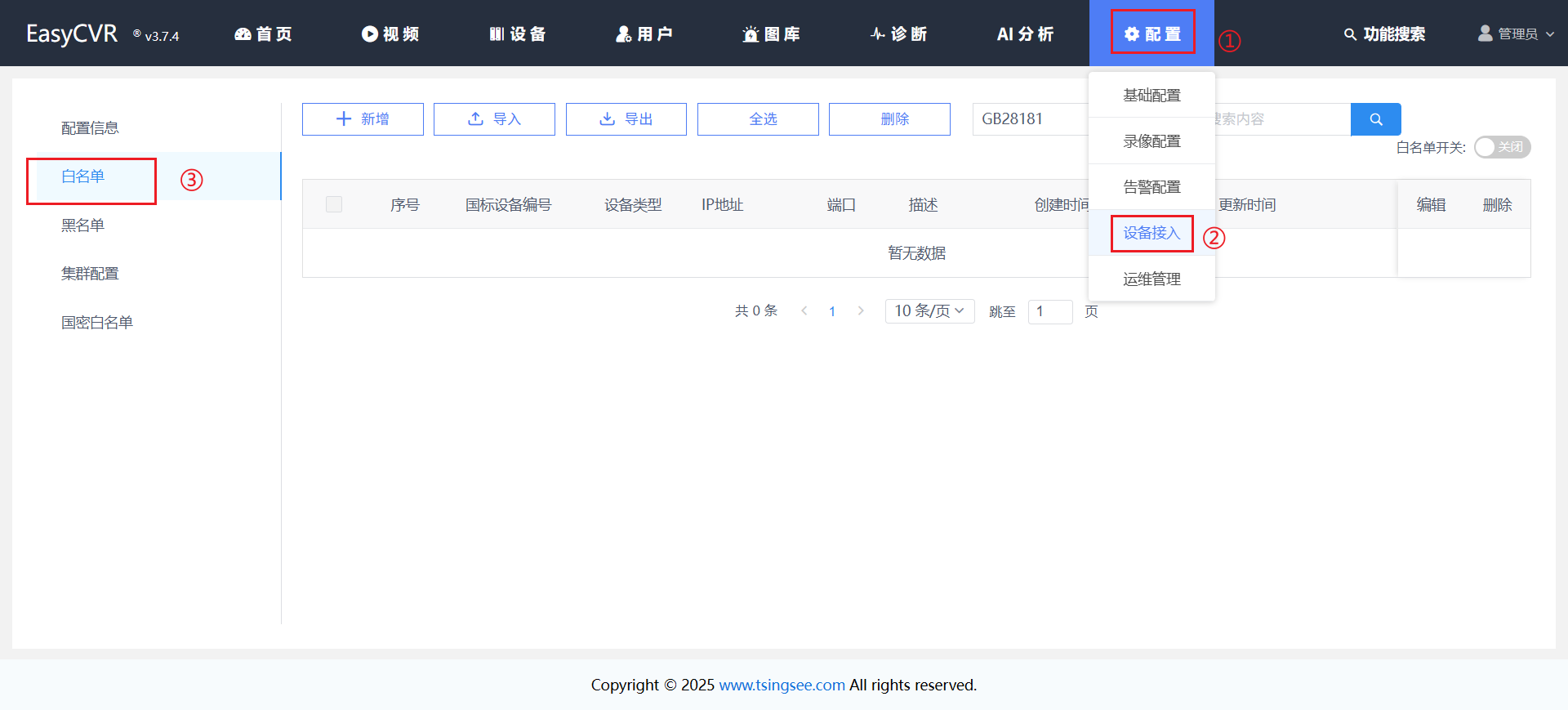Click the gear icon beside 配置
This screenshot has height=710, width=1568.
point(1131,34)
